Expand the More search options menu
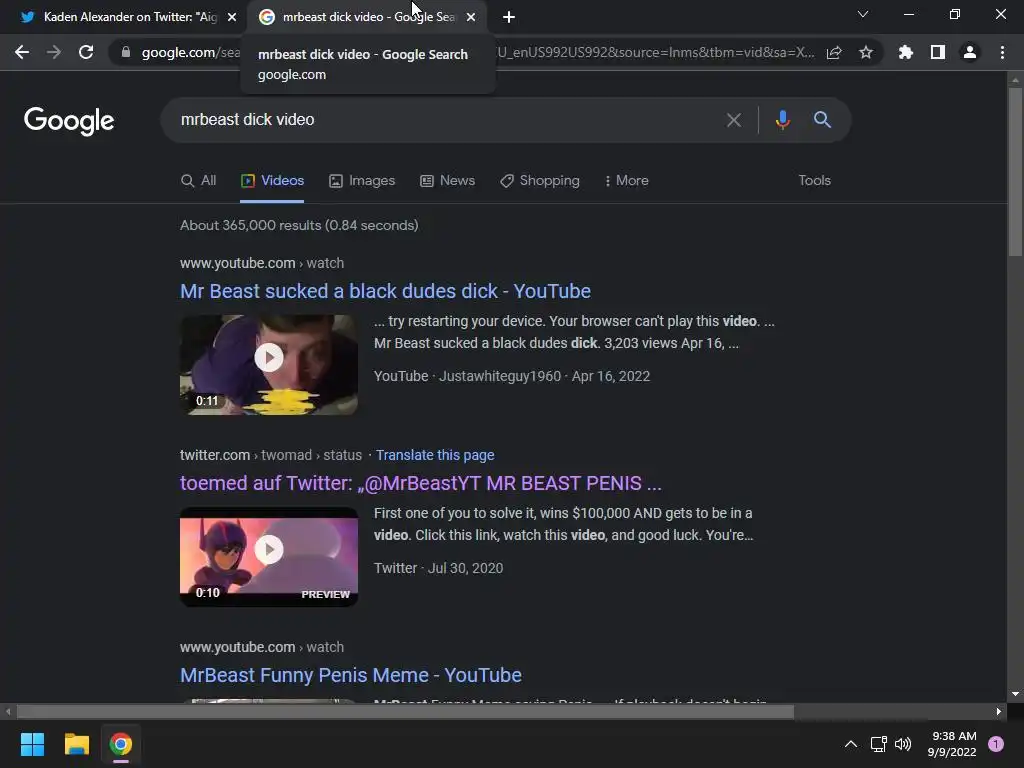1024x768 pixels. click(626, 181)
